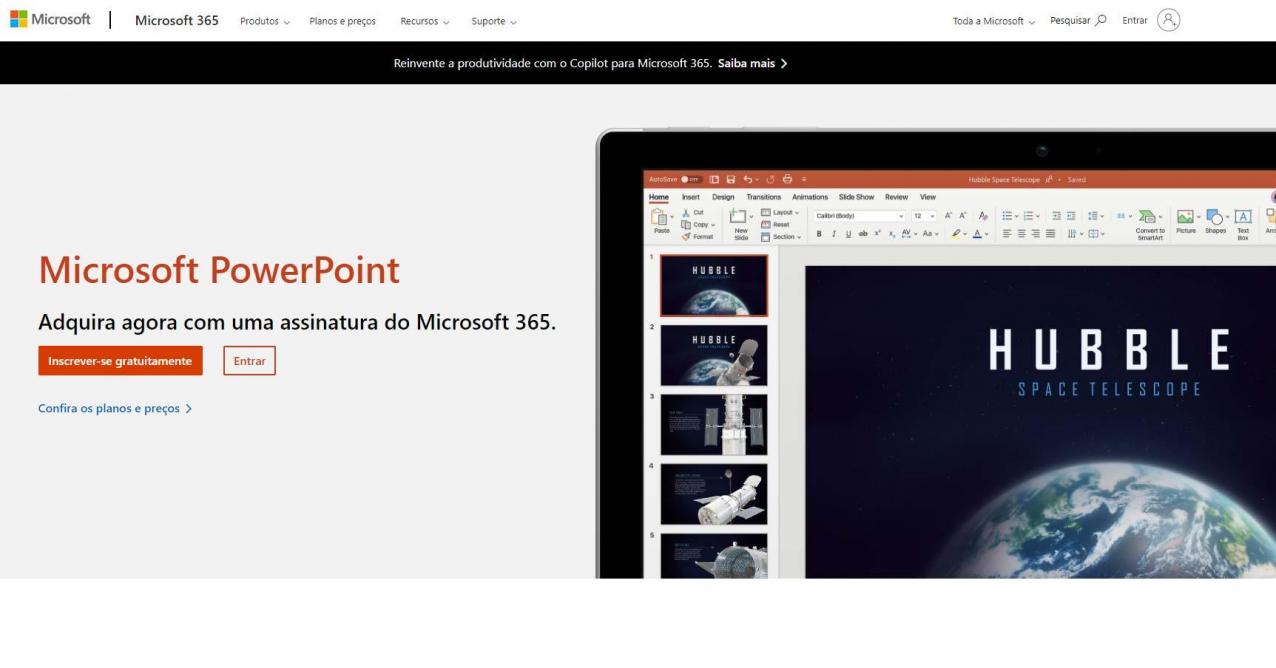1276x668 pixels.
Task: Select slide 3 thumbnail in the panel
Action: tap(713, 424)
